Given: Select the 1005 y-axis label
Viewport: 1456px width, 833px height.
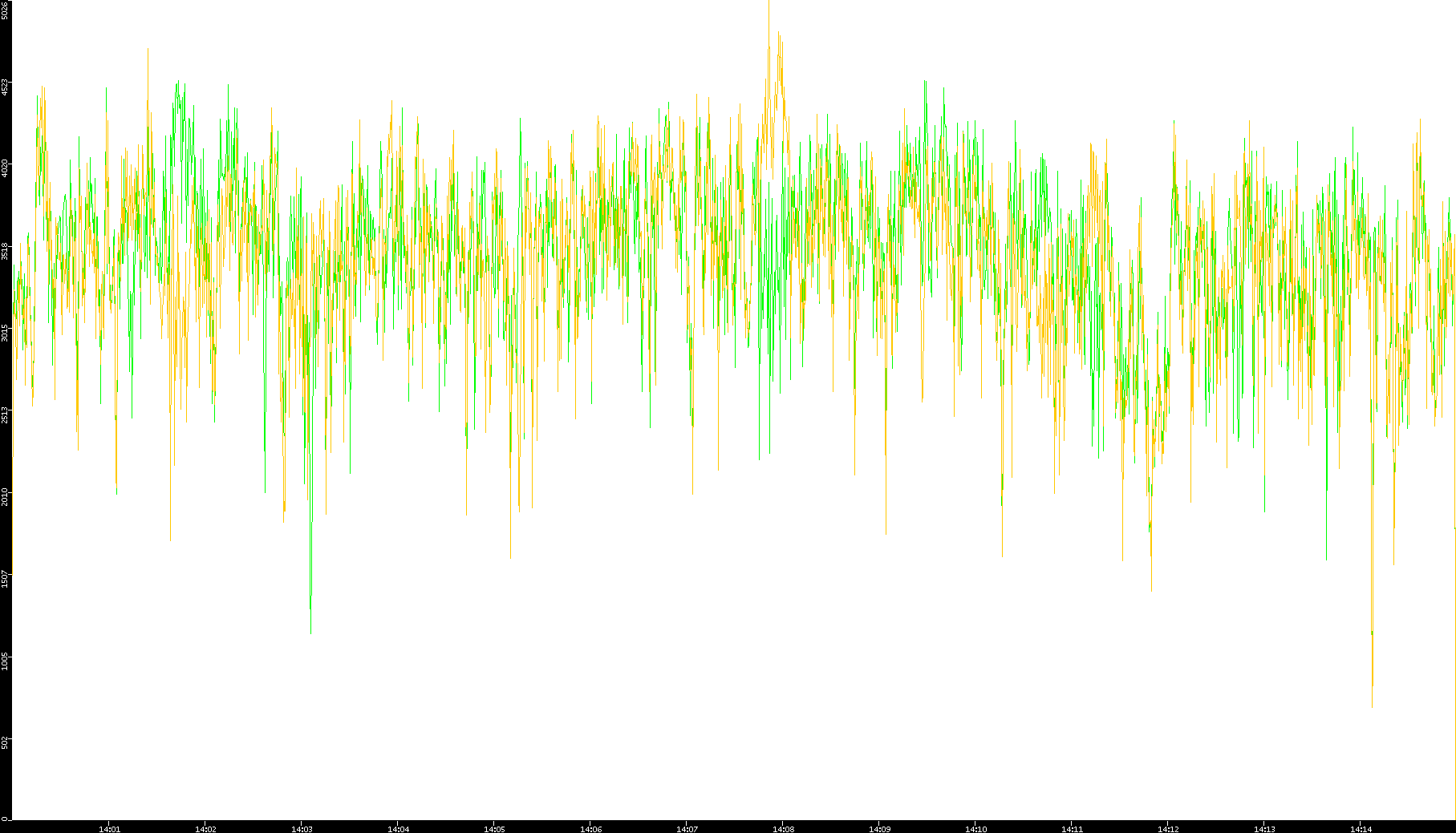Looking at the screenshot, I should pyautogui.click(x=5, y=661).
